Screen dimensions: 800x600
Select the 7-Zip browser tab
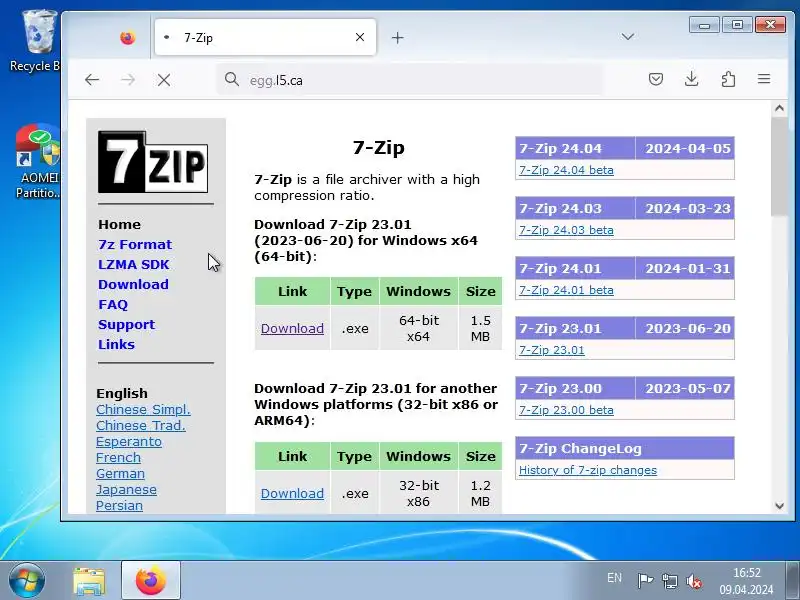point(265,37)
